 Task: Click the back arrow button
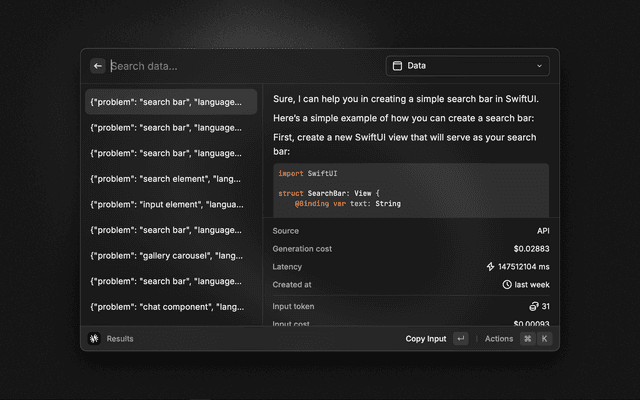(x=98, y=66)
